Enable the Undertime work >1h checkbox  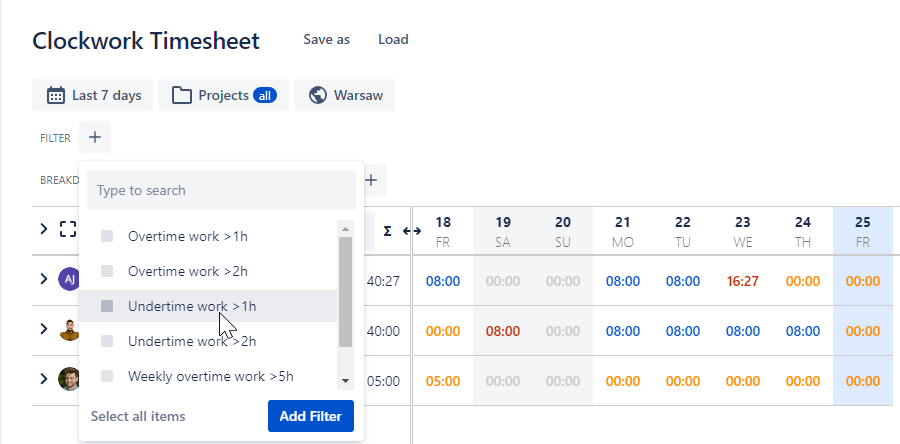(x=108, y=306)
